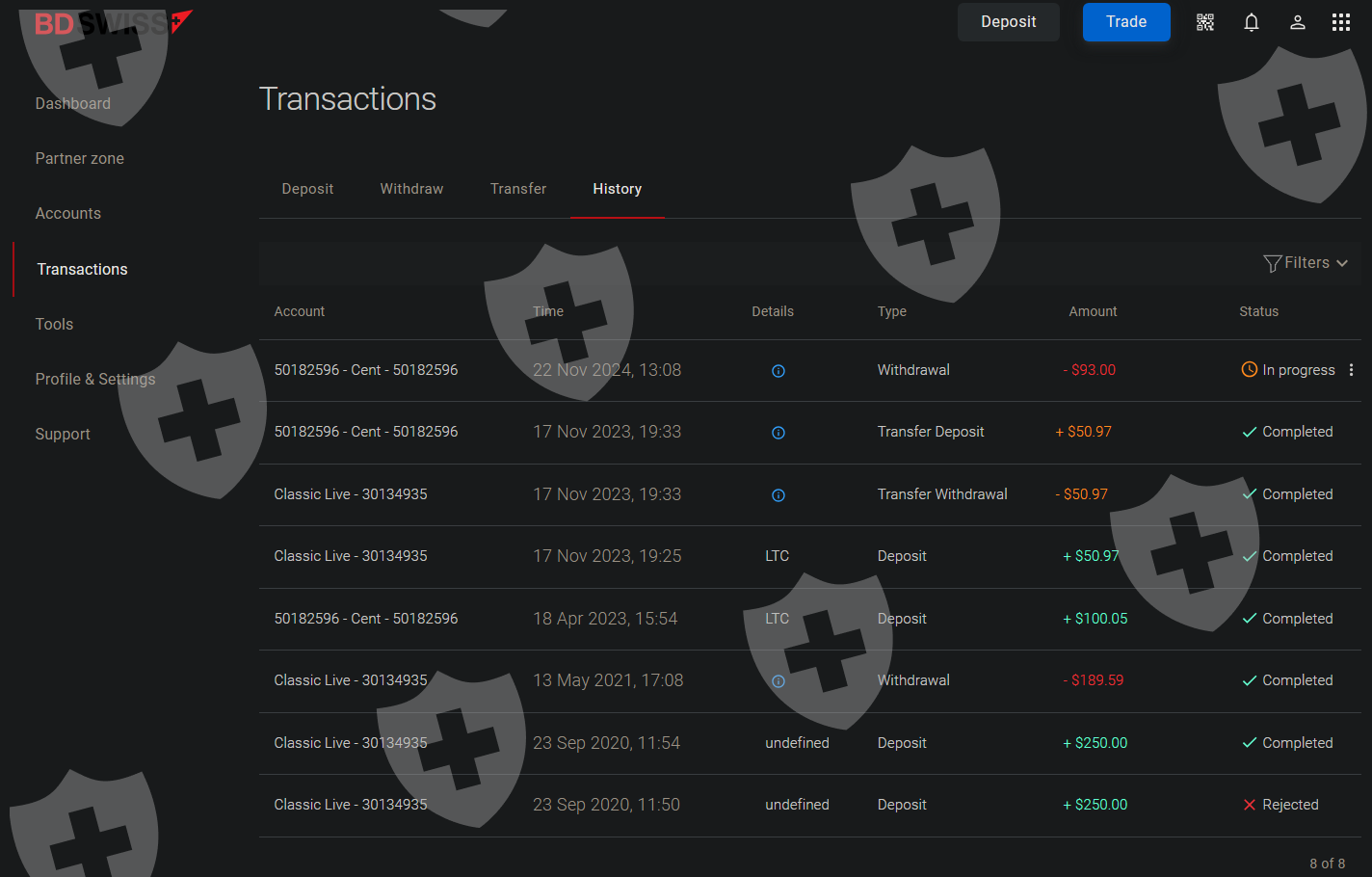1372x877 pixels.
Task: Open the QR code scanner icon
Action: click(x=1204, y=22)
